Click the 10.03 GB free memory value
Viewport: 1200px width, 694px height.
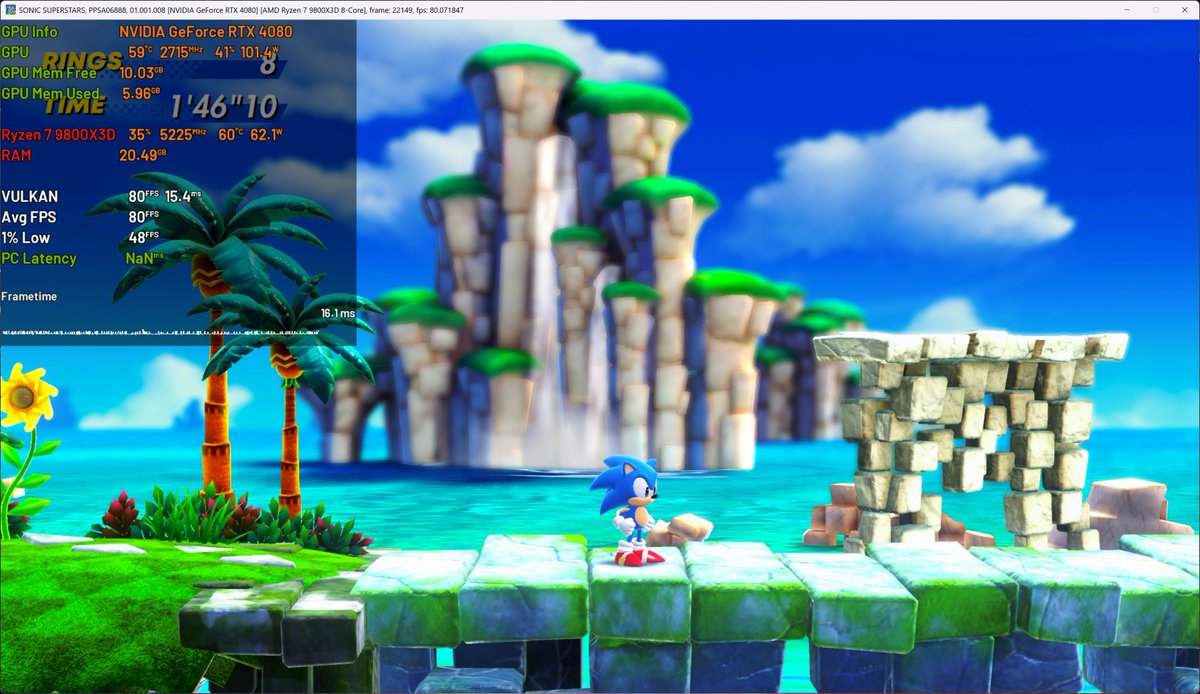[x=141, y=73]
